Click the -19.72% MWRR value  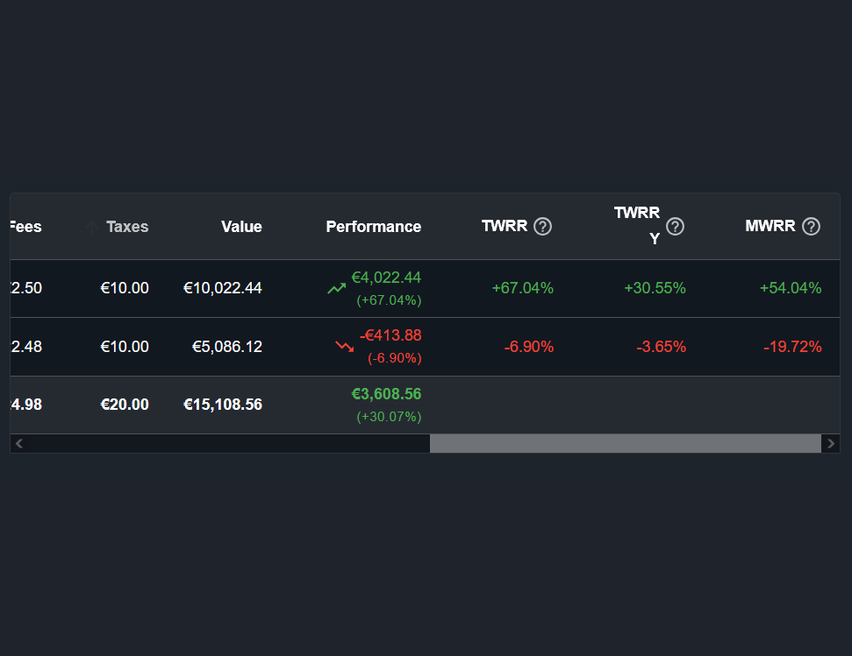tap(791, 347)
